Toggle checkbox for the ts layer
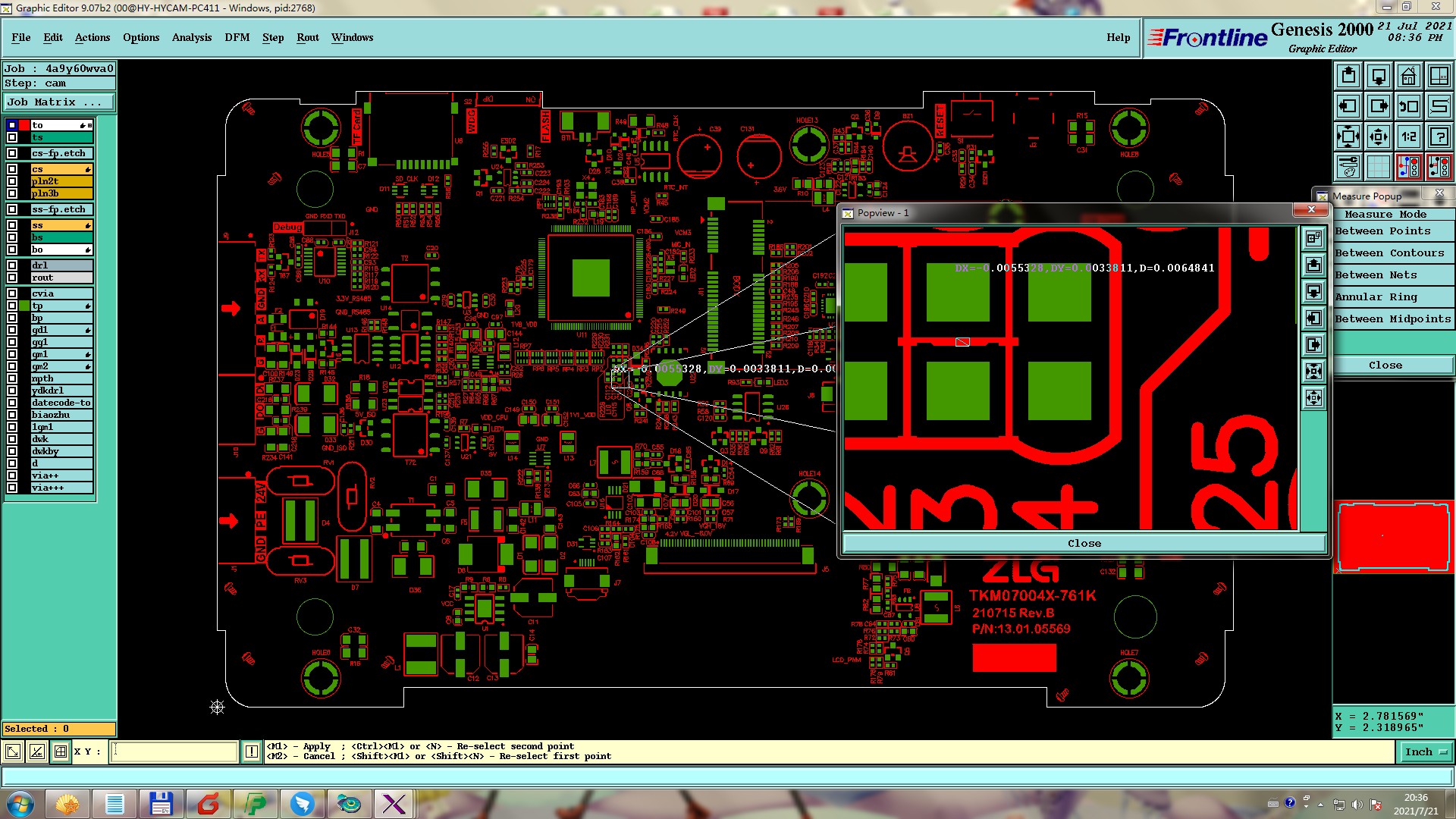 point(12,137)
